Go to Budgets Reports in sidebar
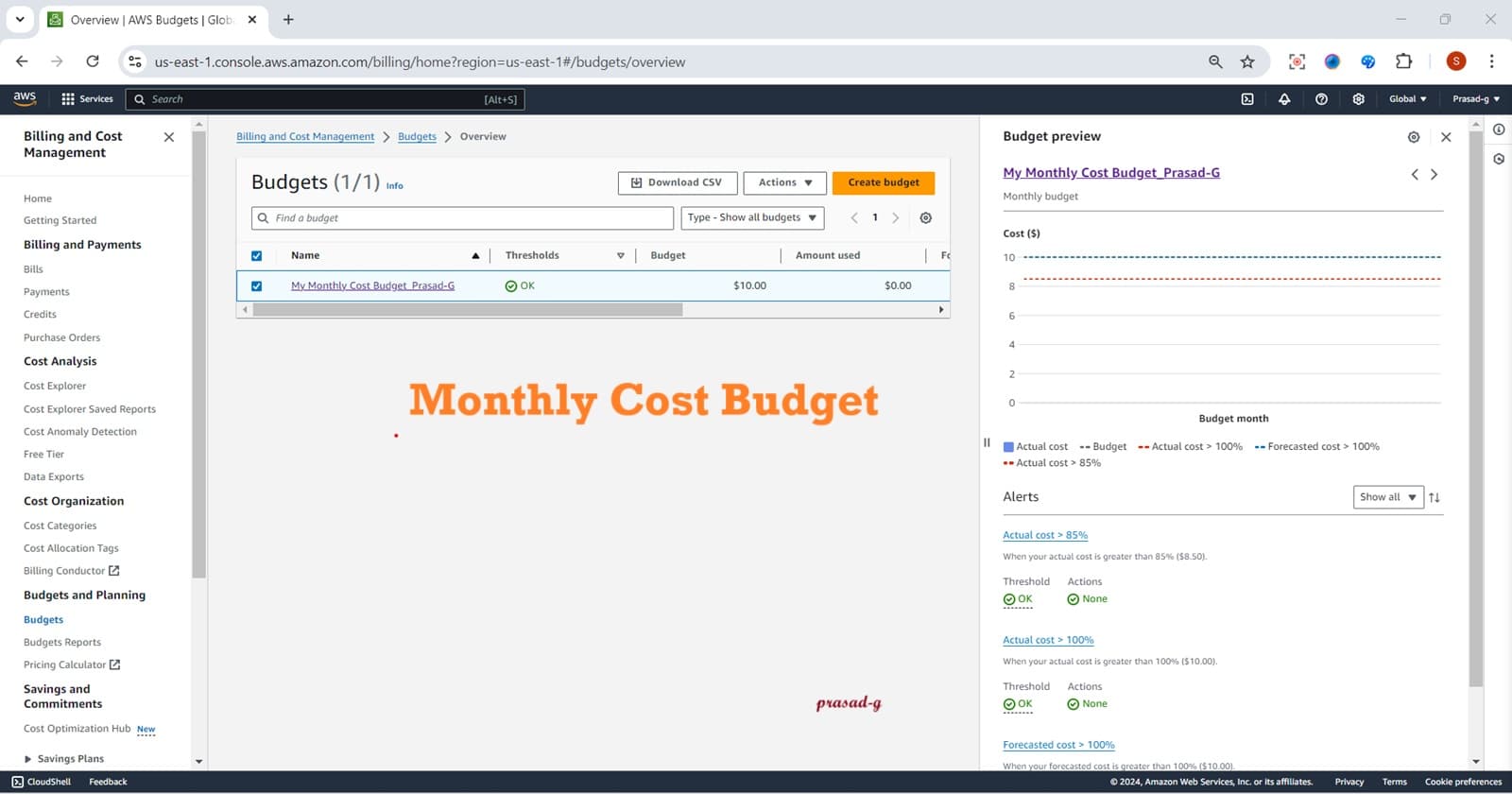This screenshot has height=794, width=1512. pos(62,643)
